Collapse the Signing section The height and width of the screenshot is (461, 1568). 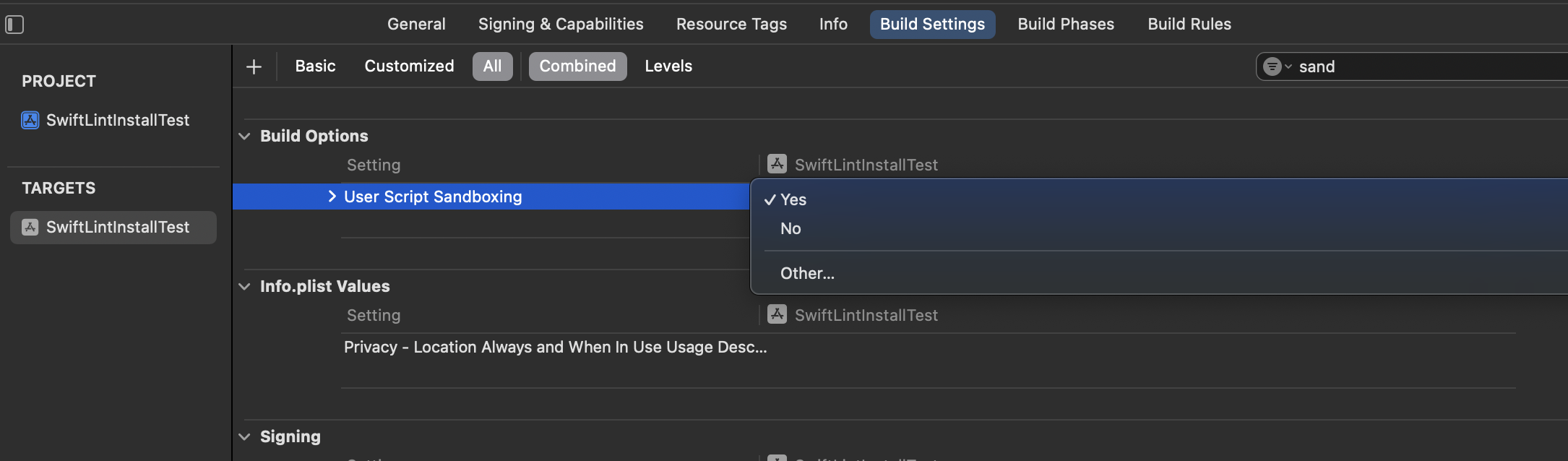245,436
